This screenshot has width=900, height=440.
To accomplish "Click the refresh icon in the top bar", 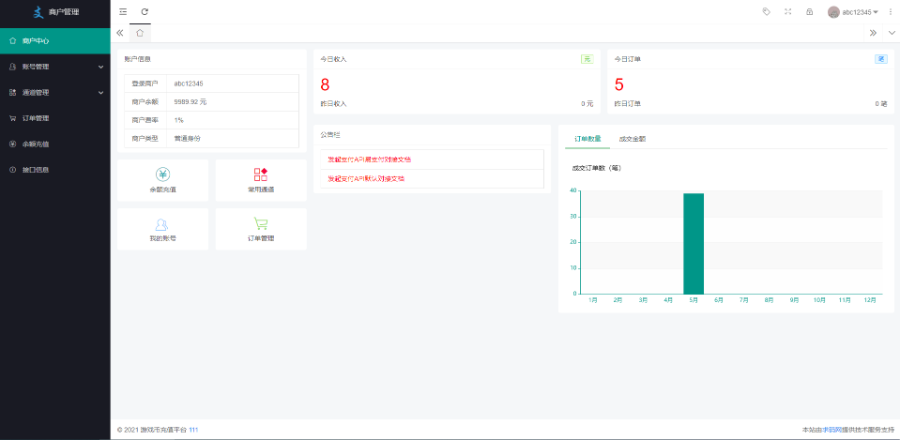I will tap(145, 12).
